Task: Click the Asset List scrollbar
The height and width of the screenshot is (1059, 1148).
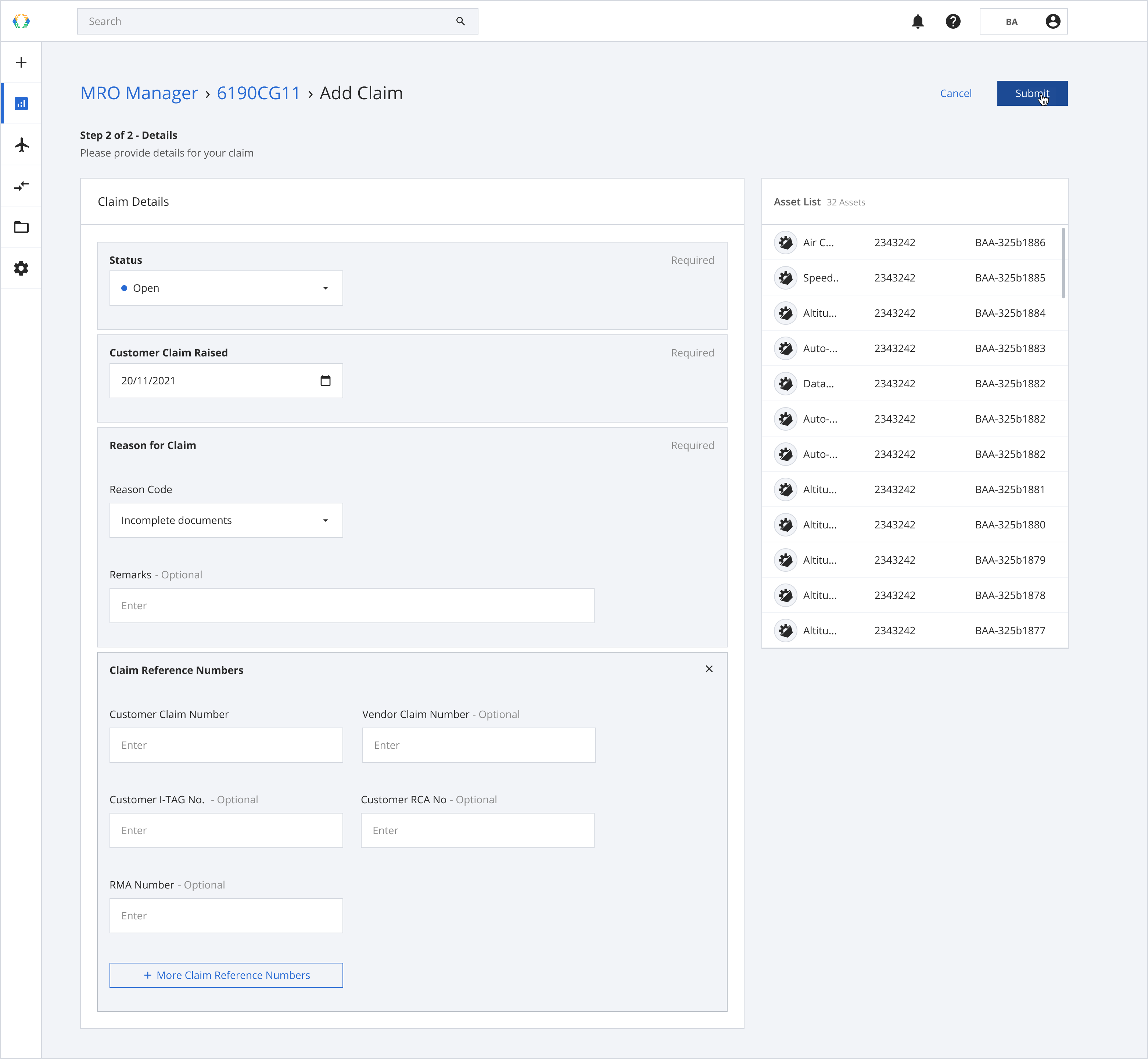Action: [x=1063, y=263]
